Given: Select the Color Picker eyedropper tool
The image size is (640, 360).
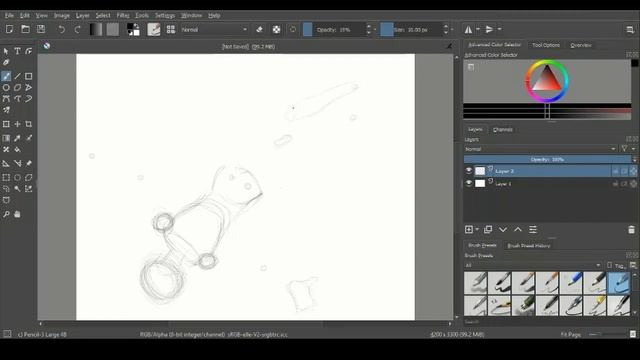Looking at the screenshot, I should [x=18, y=138].
